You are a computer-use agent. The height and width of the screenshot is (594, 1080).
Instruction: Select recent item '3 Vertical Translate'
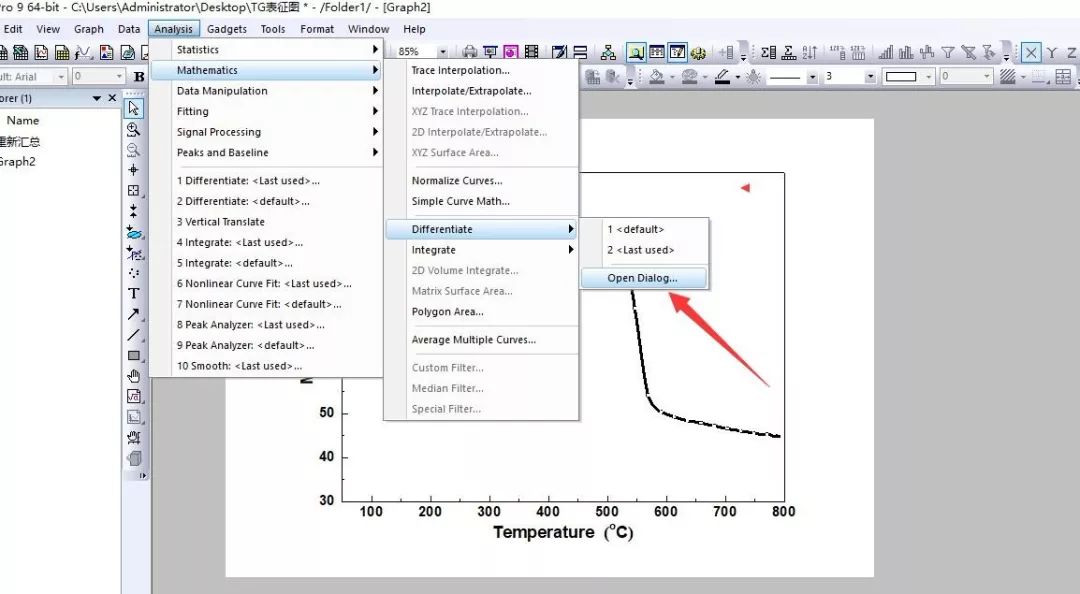(x=221, y=222)
